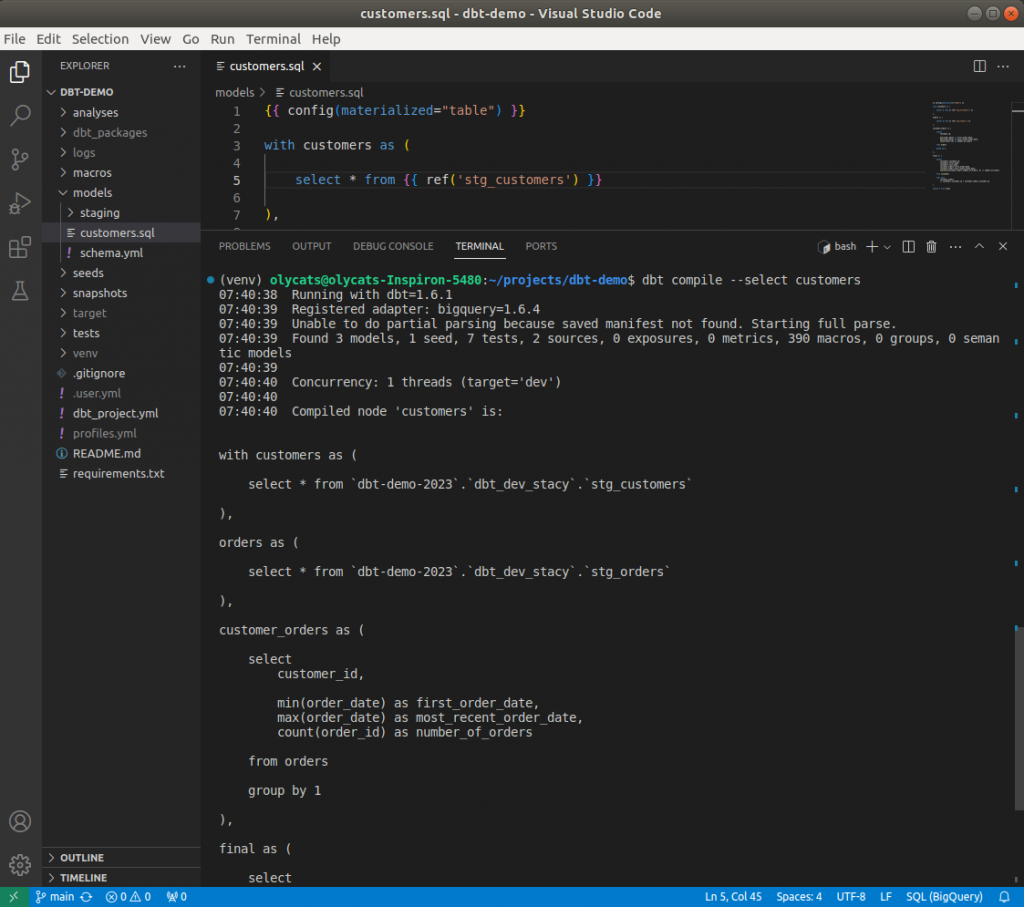Switch to the Output panel tab
Screen dimensions: 1024x907
click(x=312, y=246)
